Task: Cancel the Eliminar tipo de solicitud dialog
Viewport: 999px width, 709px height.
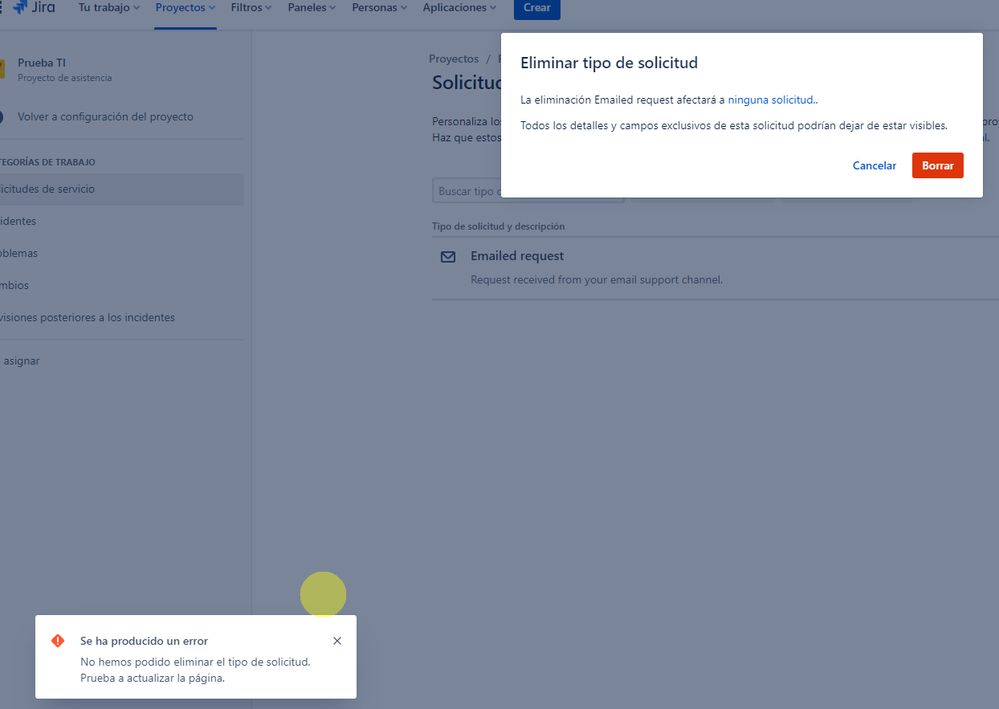Action: point(874,166)
